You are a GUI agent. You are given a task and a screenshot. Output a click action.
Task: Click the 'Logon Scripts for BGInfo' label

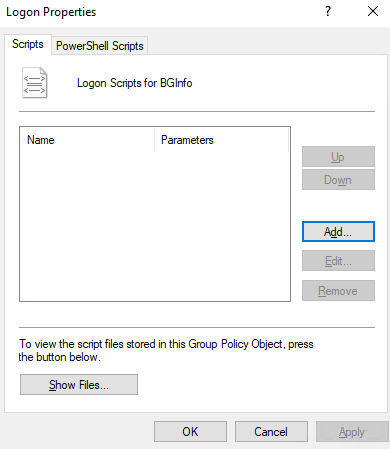click(135, 83)
